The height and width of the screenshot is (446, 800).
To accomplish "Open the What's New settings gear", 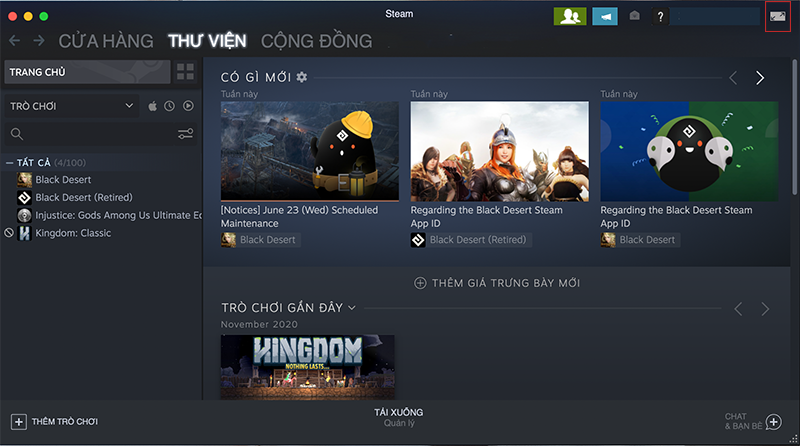I will point(302,77).
